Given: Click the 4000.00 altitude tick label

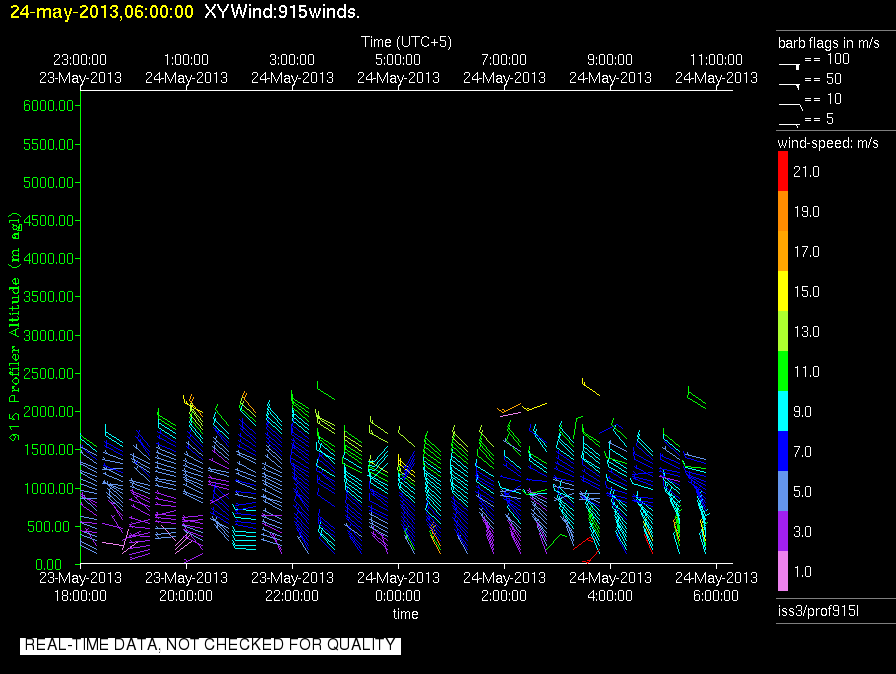Looking at the screenshot, I should point(49,259).
